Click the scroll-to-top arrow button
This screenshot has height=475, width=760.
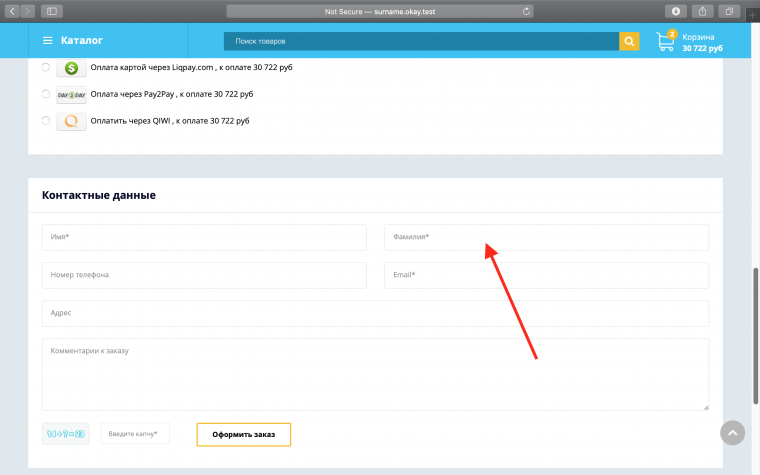[733, 432]
